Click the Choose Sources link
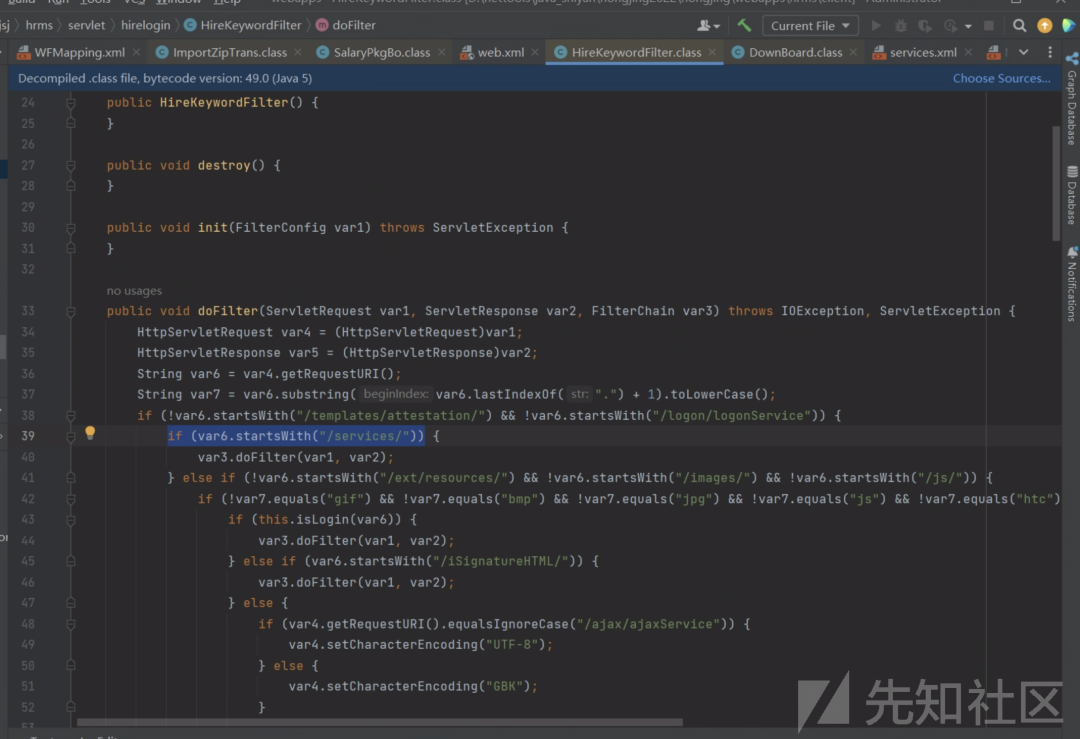The width and height of the screenshot is (1080, 739). (1001, 79)
